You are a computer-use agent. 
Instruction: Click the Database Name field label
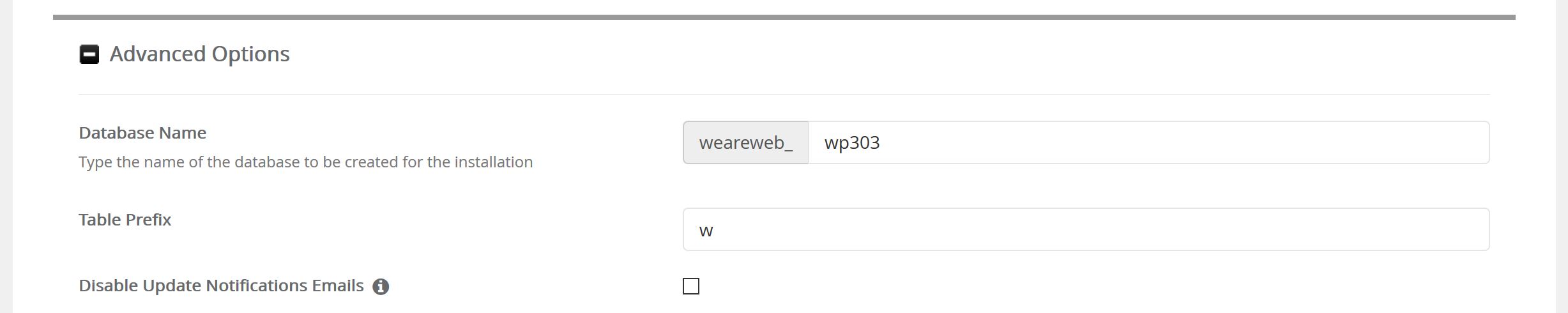[142, 133]
